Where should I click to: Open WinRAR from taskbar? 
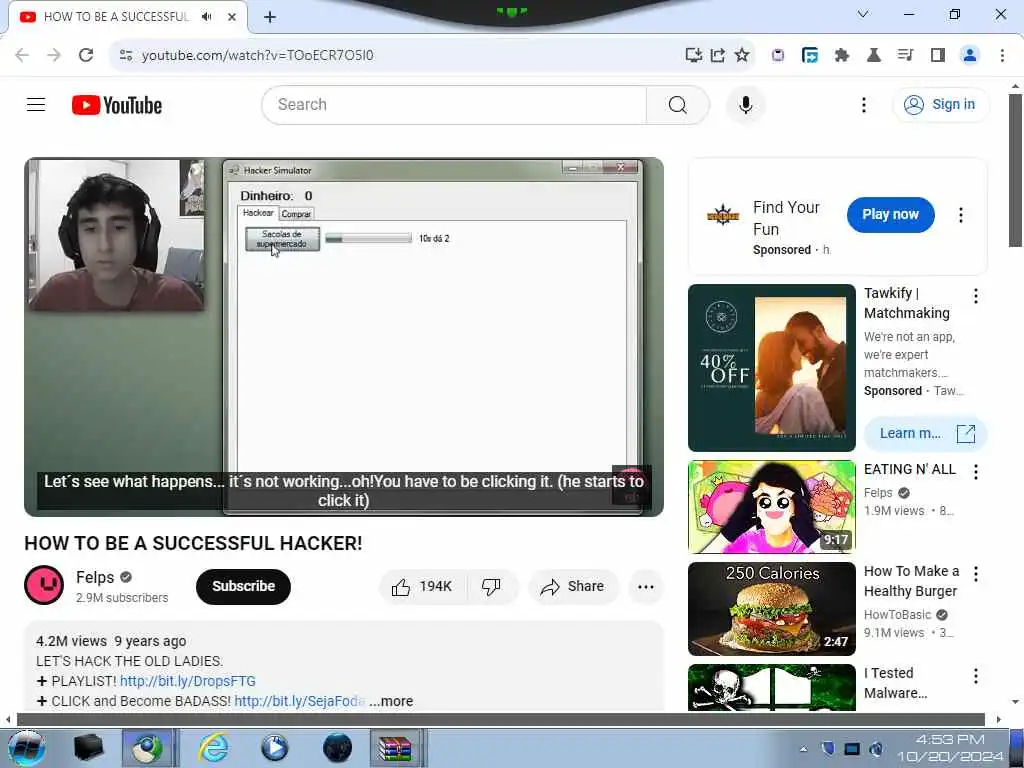point(396,748)
